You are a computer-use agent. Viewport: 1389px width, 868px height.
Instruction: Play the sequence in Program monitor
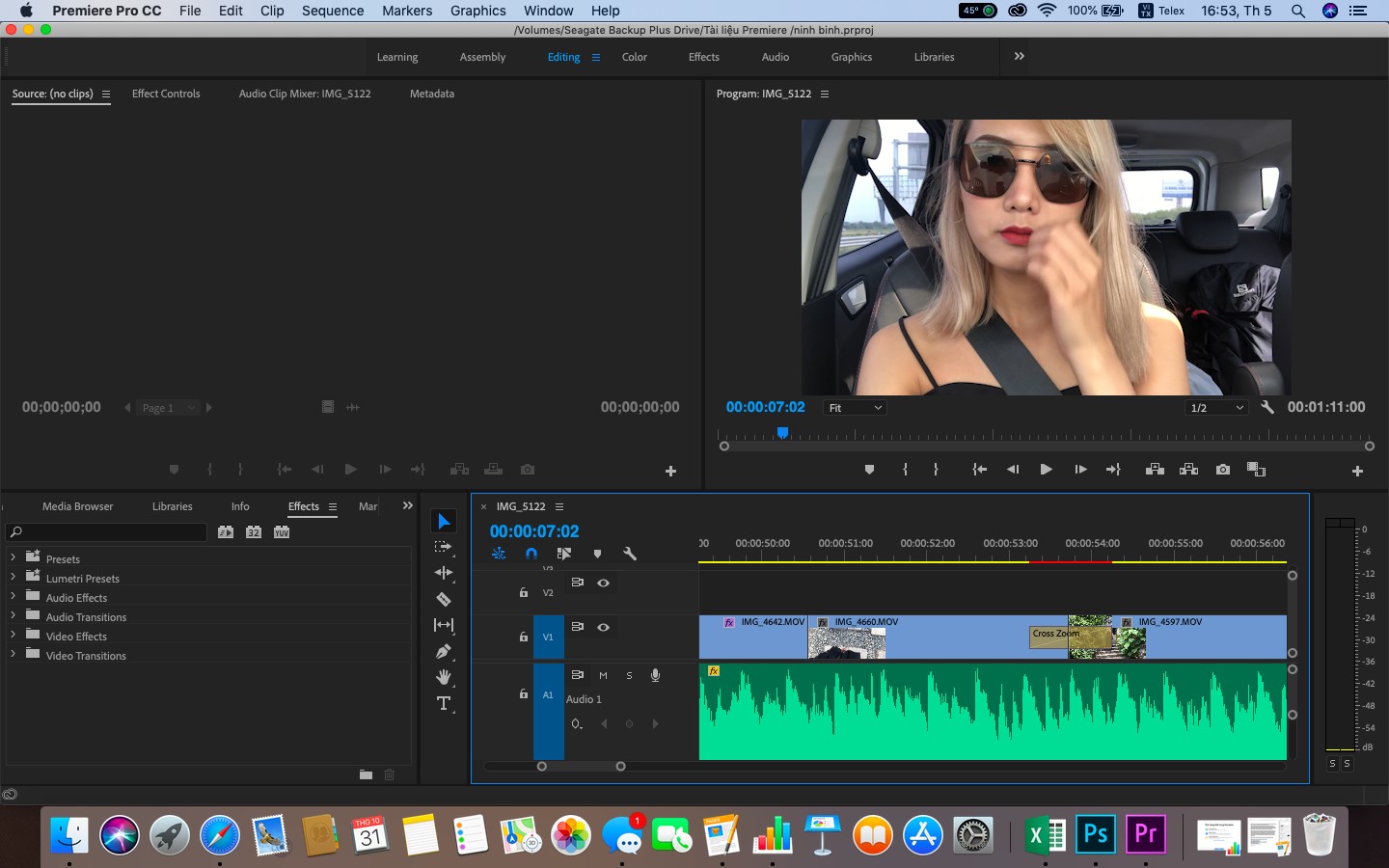click(x=1046, y=470)
